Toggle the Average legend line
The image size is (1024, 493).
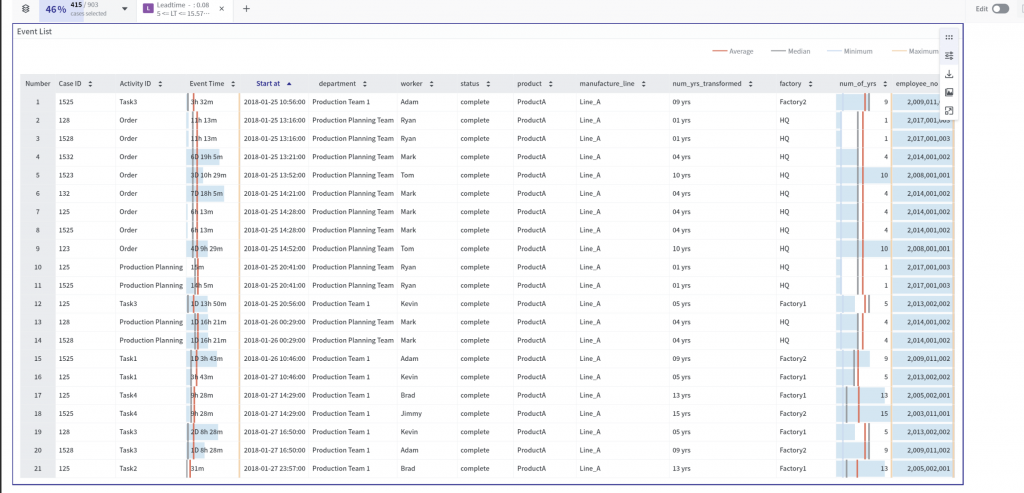(734, 51)
